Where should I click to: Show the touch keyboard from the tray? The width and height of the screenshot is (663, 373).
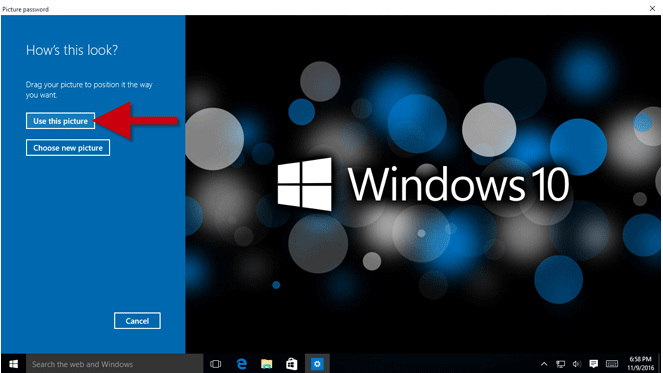(612, 364)
